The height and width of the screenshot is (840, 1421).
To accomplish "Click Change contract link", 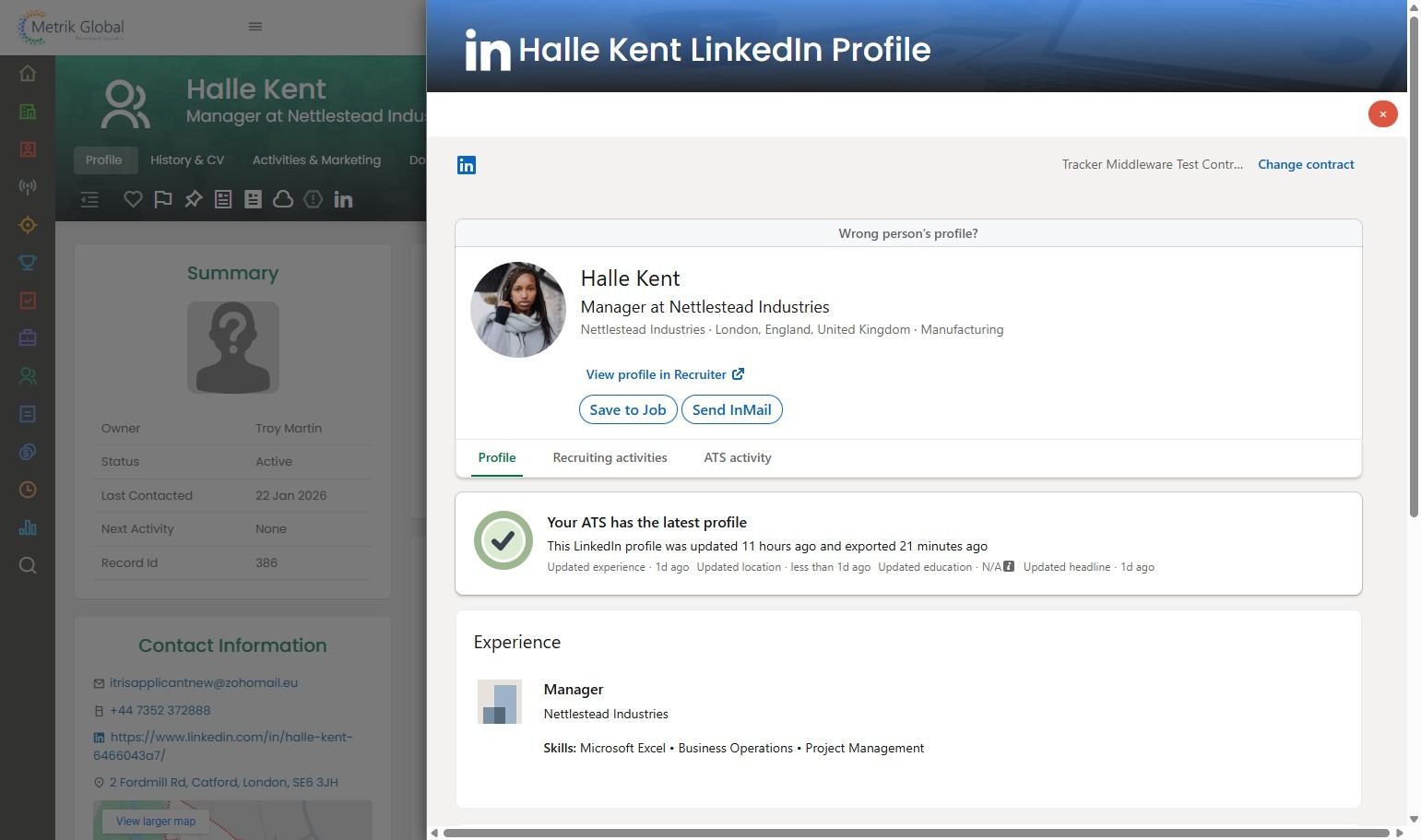I will pyautogui.click(x=1305, y=164).
